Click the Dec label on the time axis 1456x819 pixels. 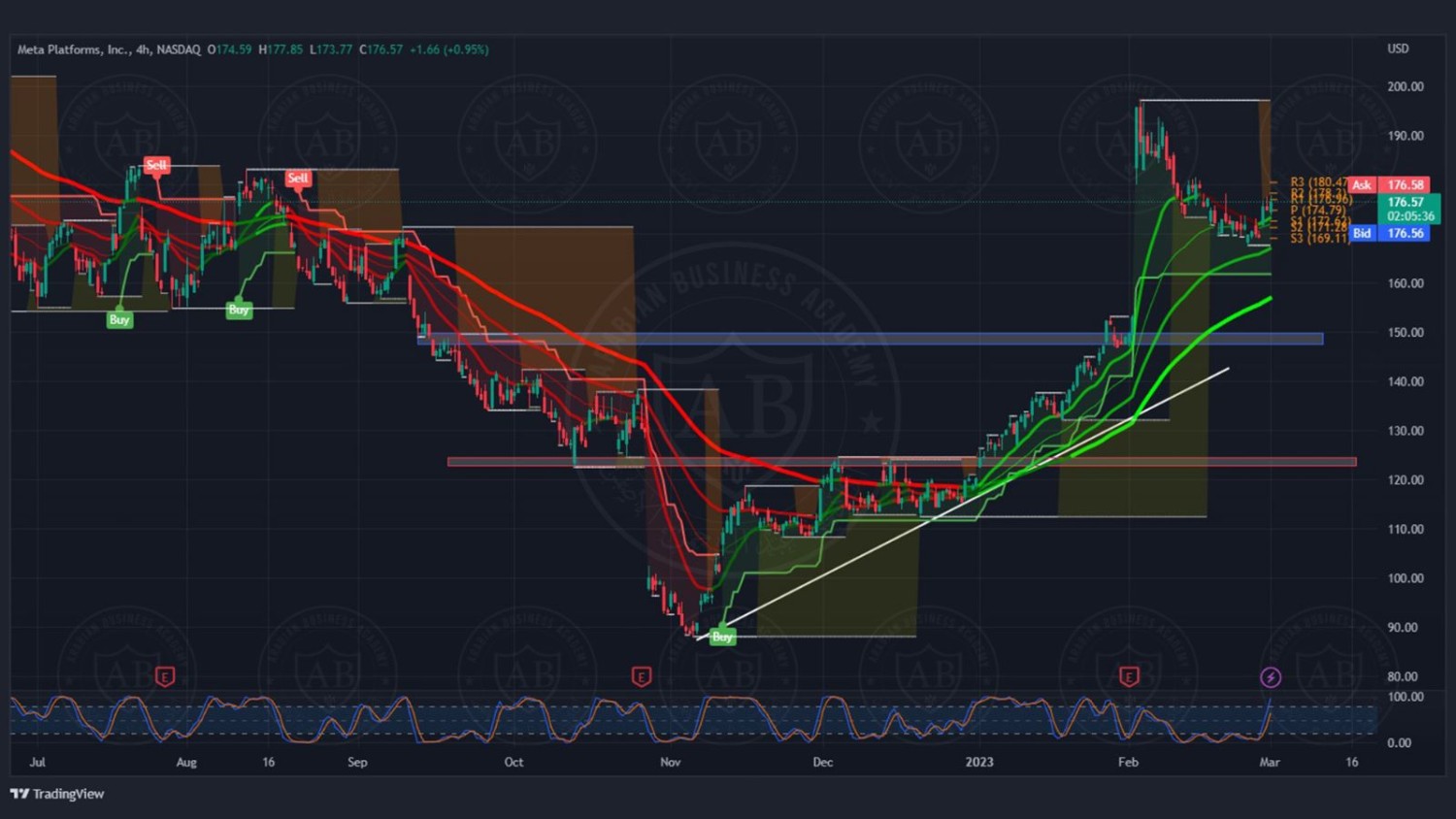[822, 762]
